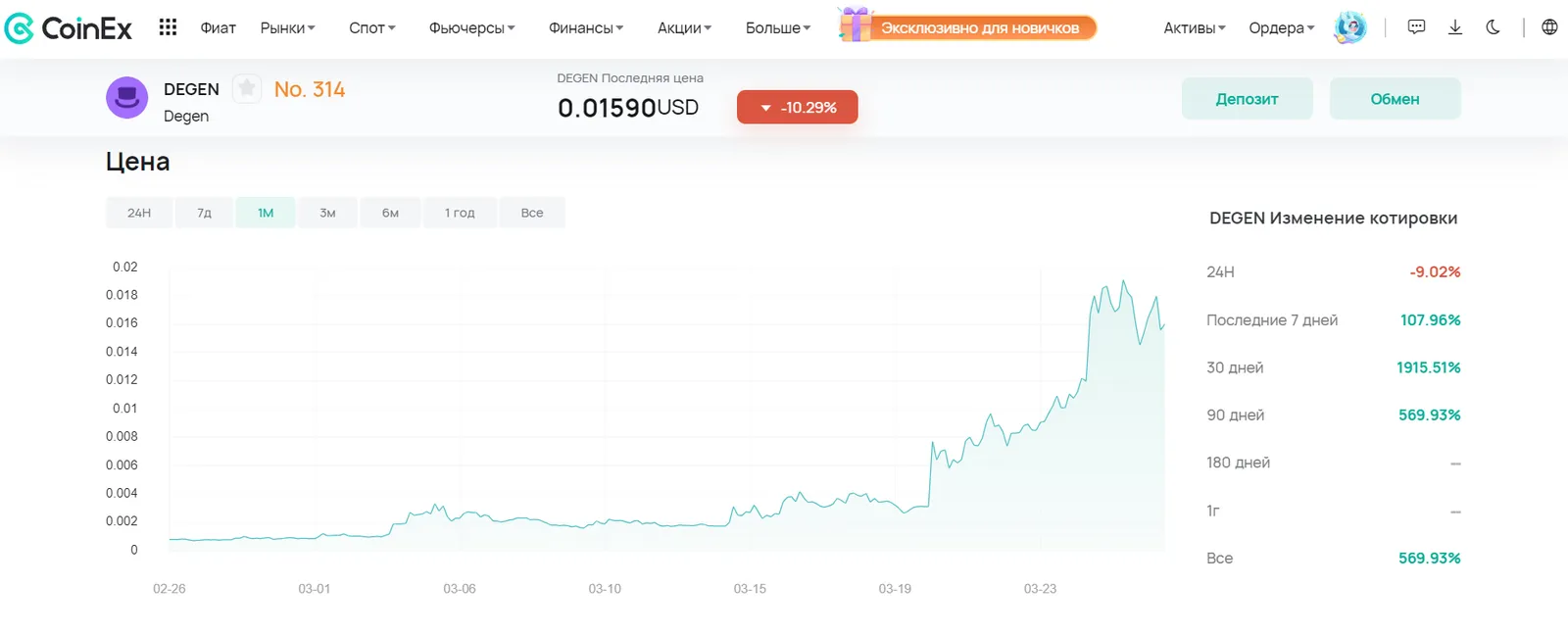Click the No. 314 rank text
The width and height of the screenshot is (1568, 634).
point(310,89)
